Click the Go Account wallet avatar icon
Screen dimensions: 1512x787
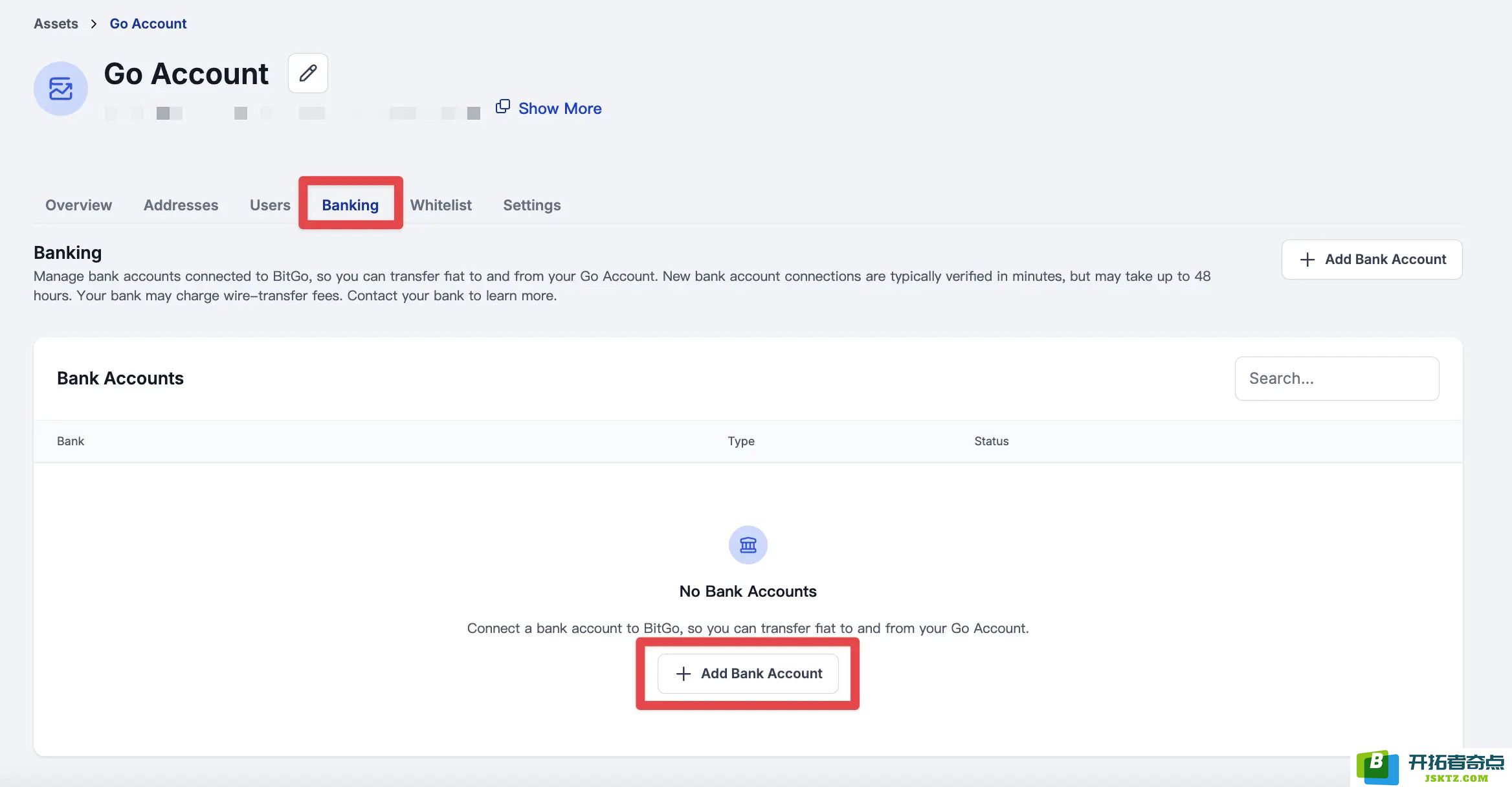61,89
